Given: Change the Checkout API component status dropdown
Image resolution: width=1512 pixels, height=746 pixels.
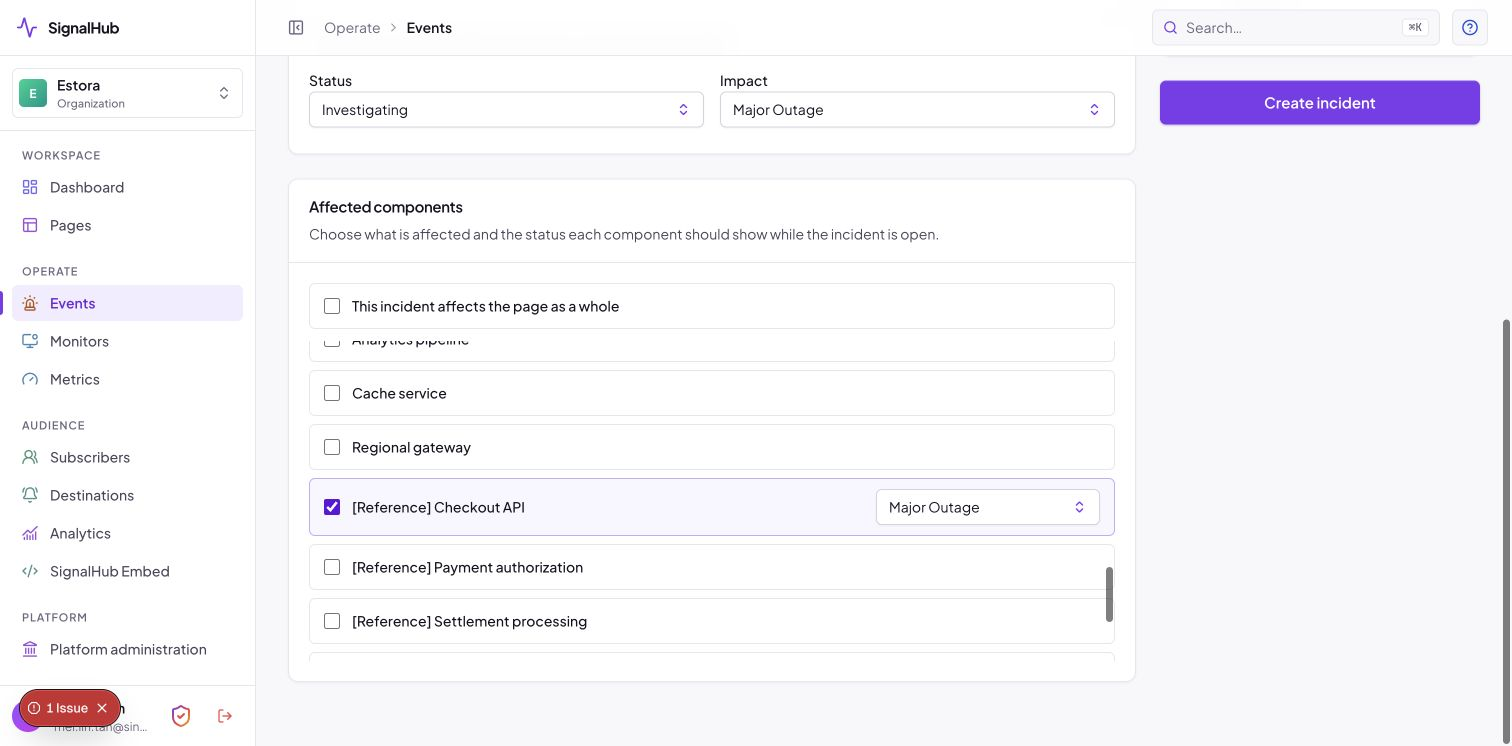Looking at the screenshot, I should (988, 507).
